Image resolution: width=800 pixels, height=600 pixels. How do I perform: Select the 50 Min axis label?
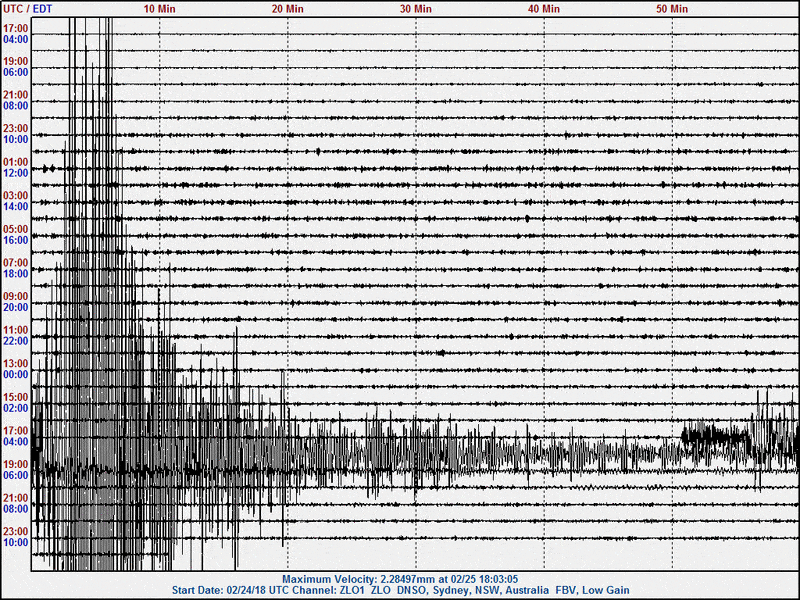[x=672, y=9]
